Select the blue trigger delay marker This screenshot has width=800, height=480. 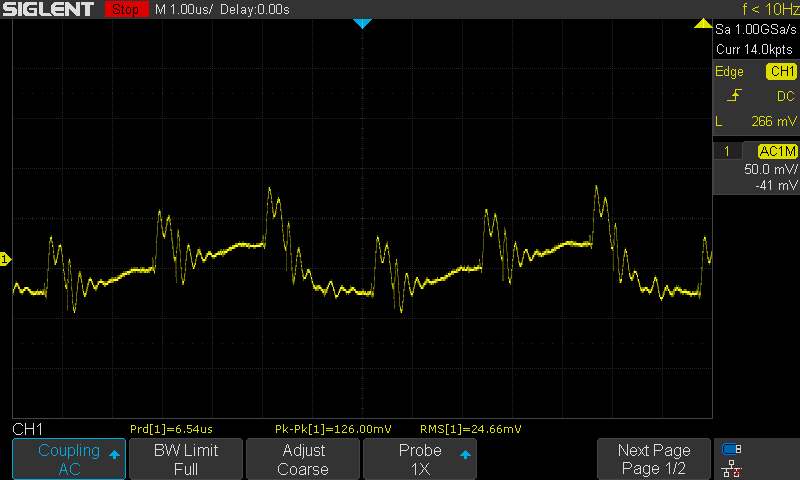pyautogui.click(x=362, y=23)
